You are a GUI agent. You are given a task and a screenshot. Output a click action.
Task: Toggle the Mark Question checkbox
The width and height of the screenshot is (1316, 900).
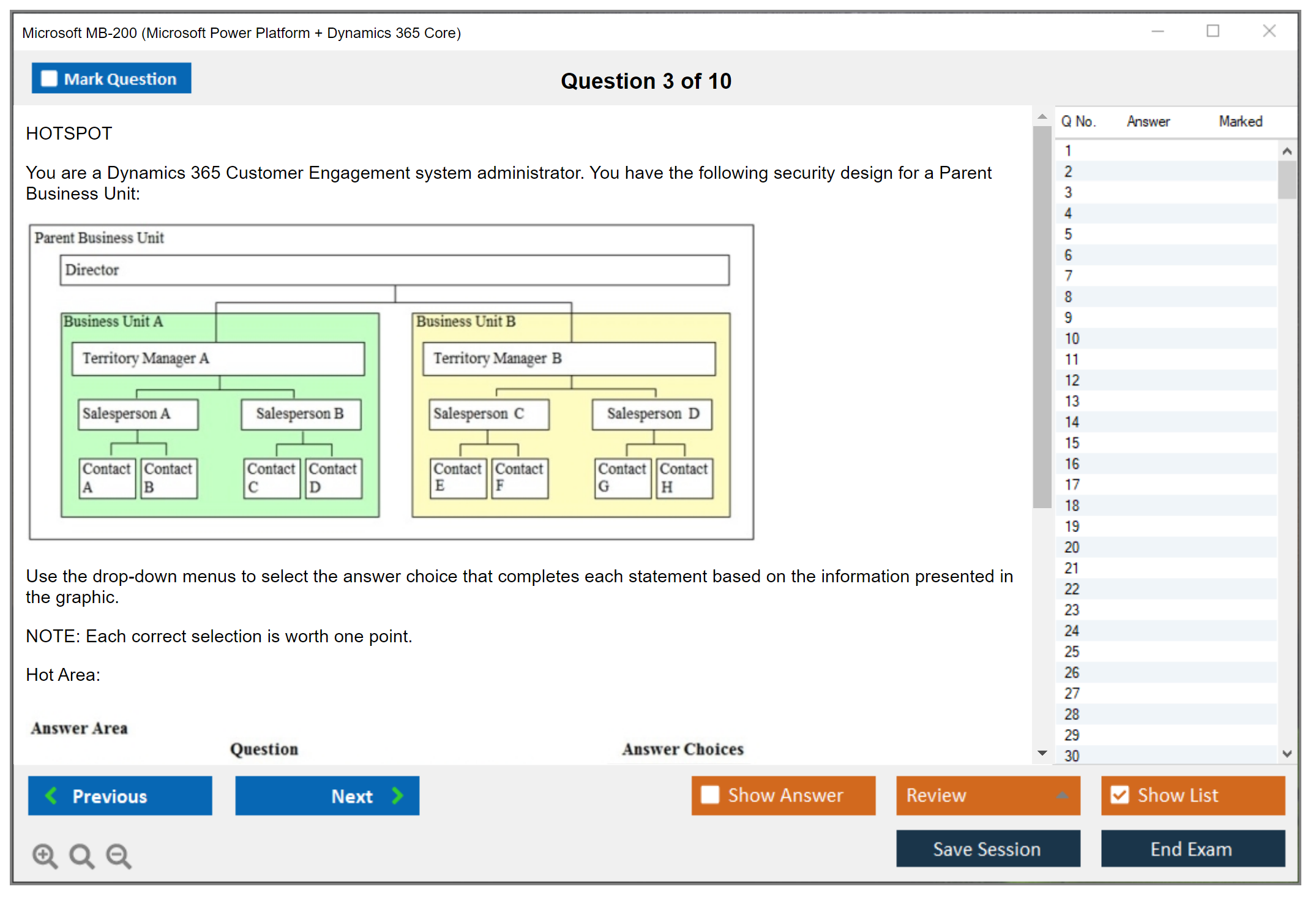coord(49,78)
